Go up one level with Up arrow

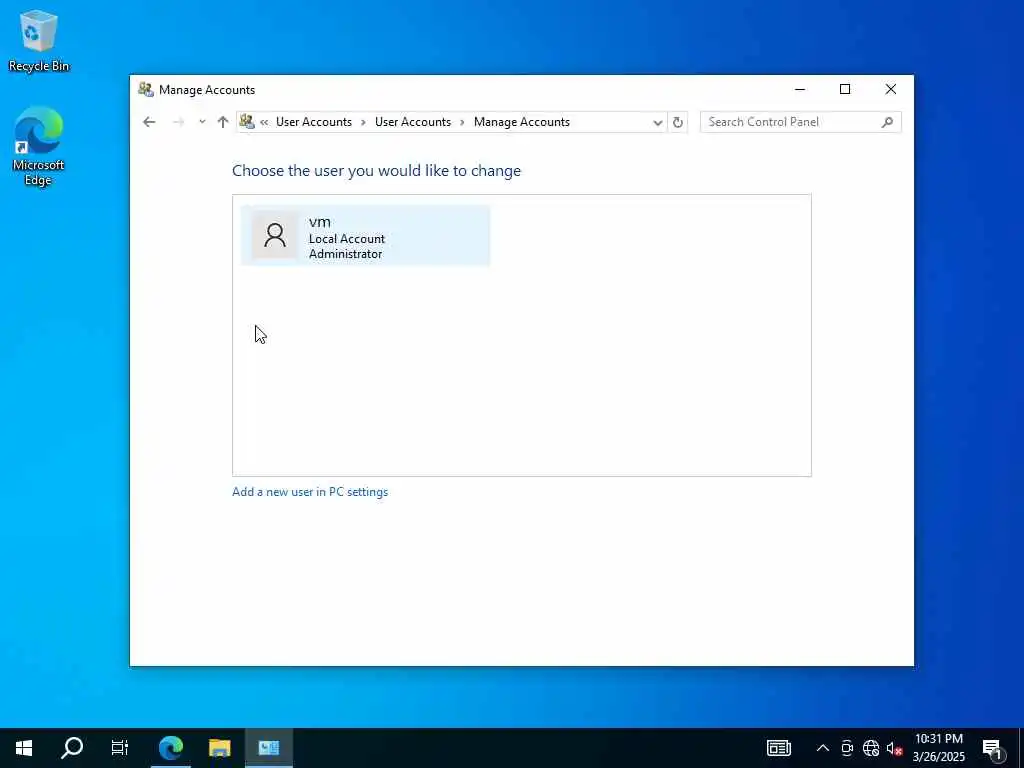click(x=223, y=122)
